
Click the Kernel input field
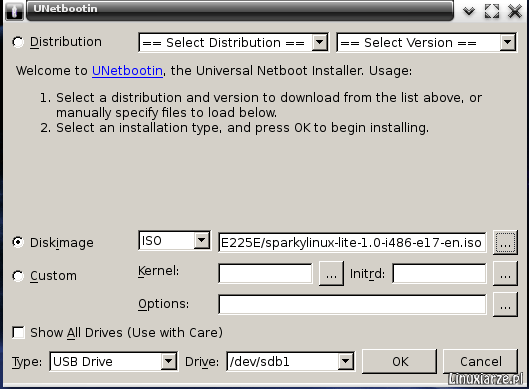point(265,274)
